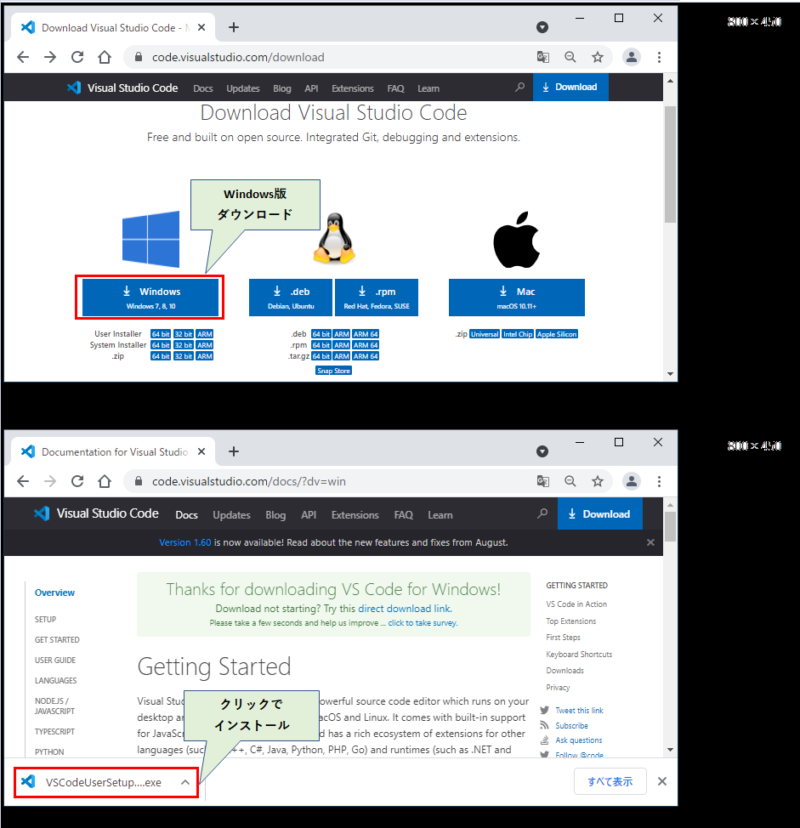
Task: Close the downloads bar with the X icon
Action: [x=661, y=782]
